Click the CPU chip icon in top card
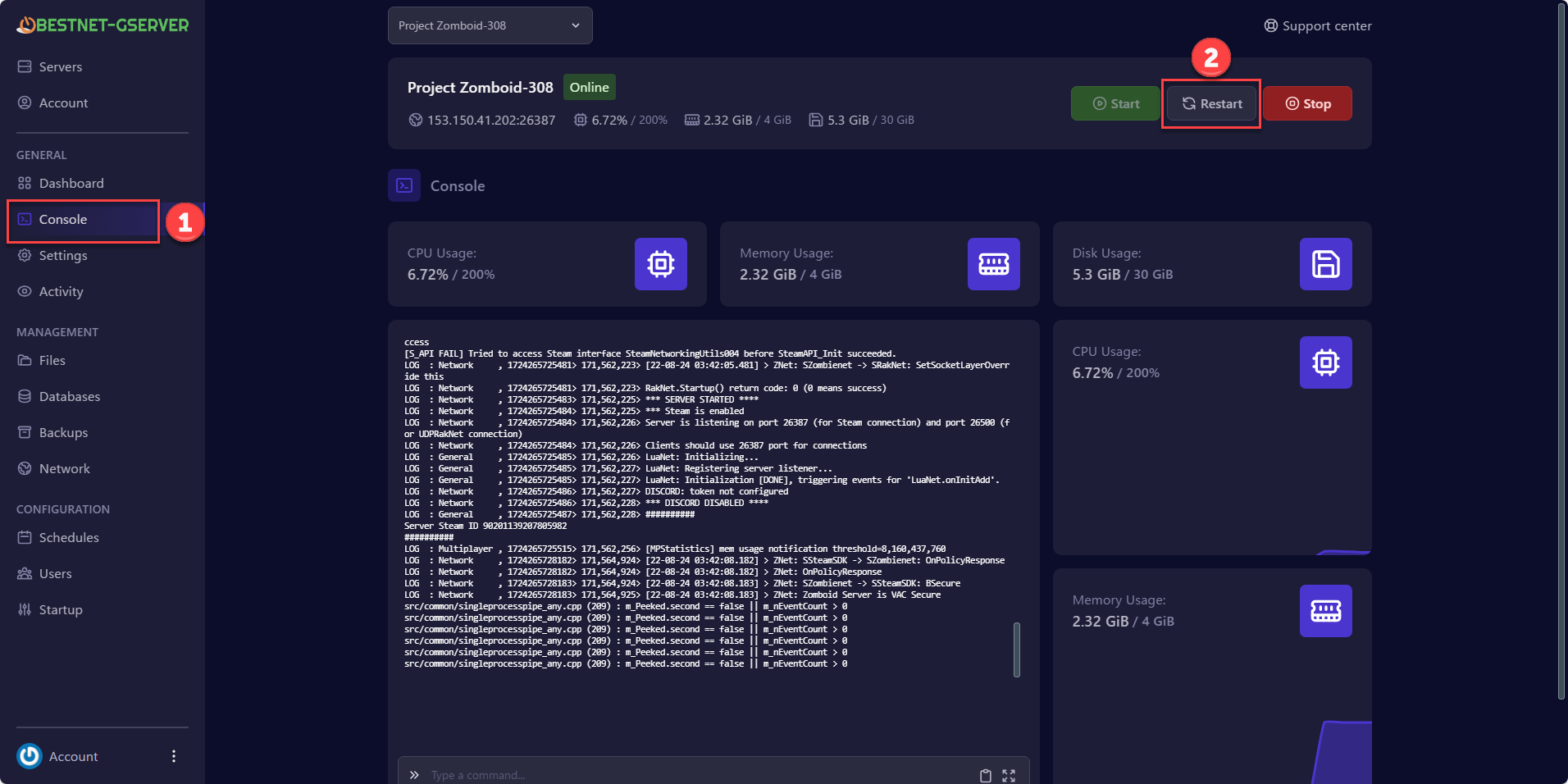 [x=661, y=264]
